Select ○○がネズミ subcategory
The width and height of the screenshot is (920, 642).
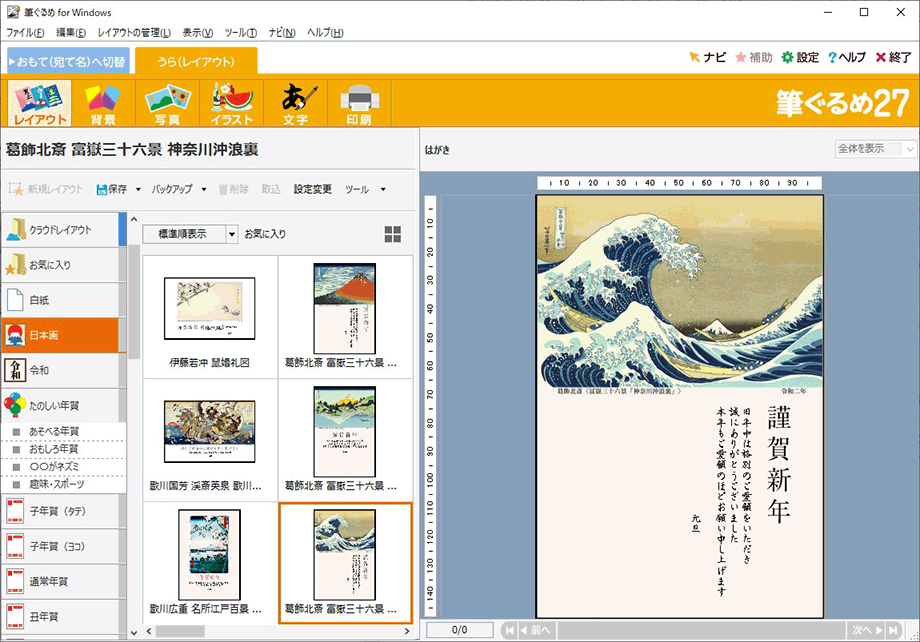tap(63, 467)
